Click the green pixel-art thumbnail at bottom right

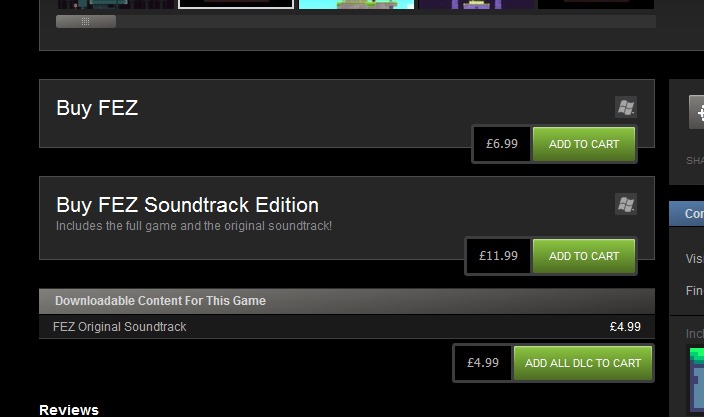click(696, 378)
